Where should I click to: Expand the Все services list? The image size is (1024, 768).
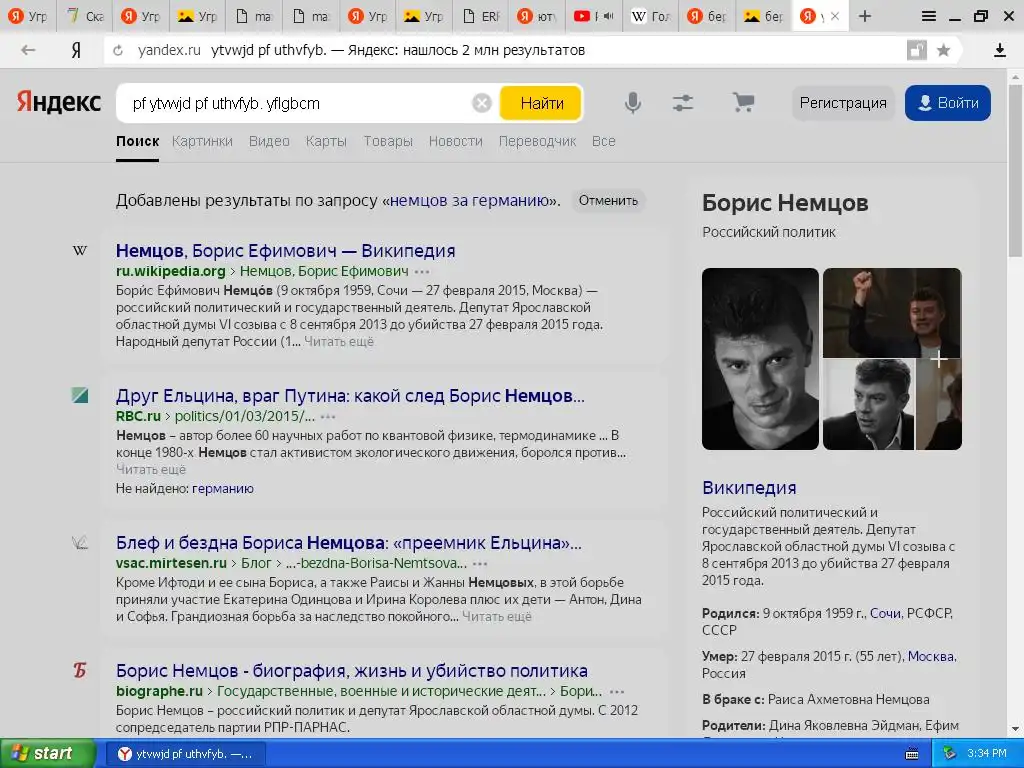603,141
